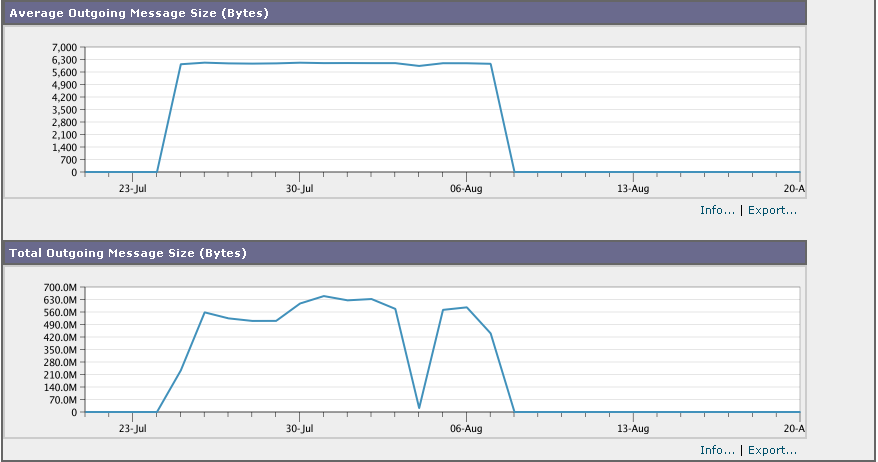Select the Total Outgoing Message Size header
This screenshot has height=462, width=878.
404,253
